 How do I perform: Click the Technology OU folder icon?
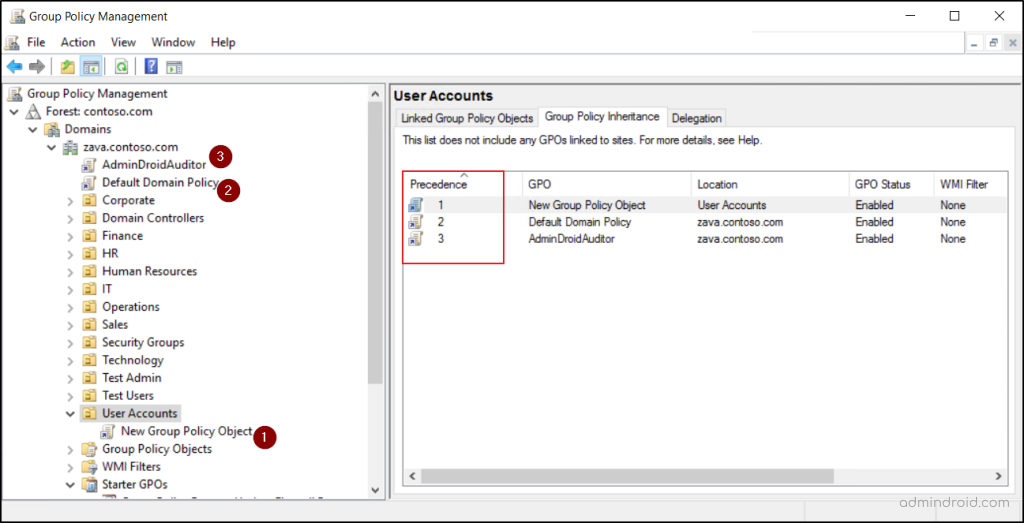pyautogui.click(x=89, y=360)
